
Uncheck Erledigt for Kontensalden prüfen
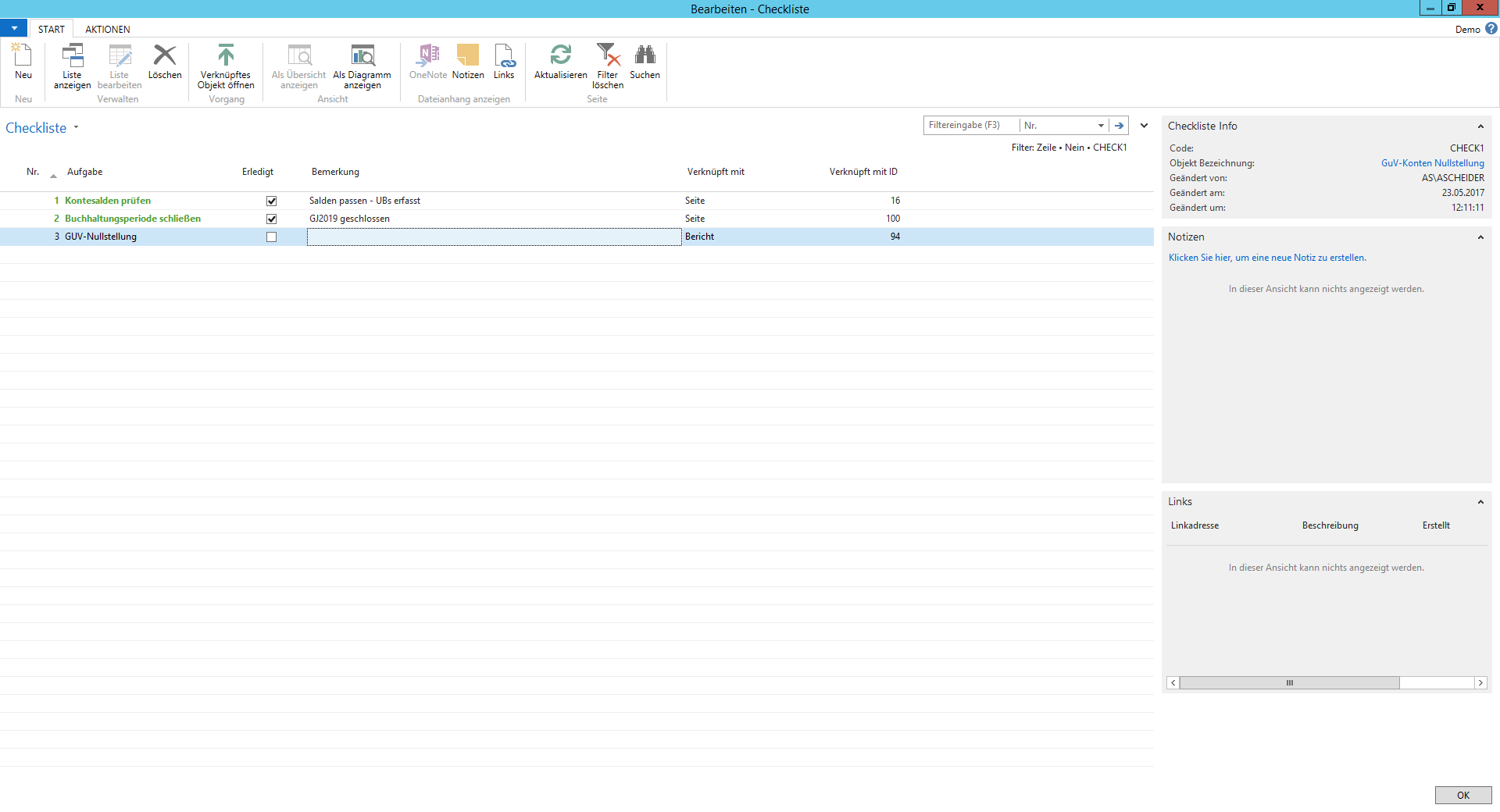[x=271, y=201]
